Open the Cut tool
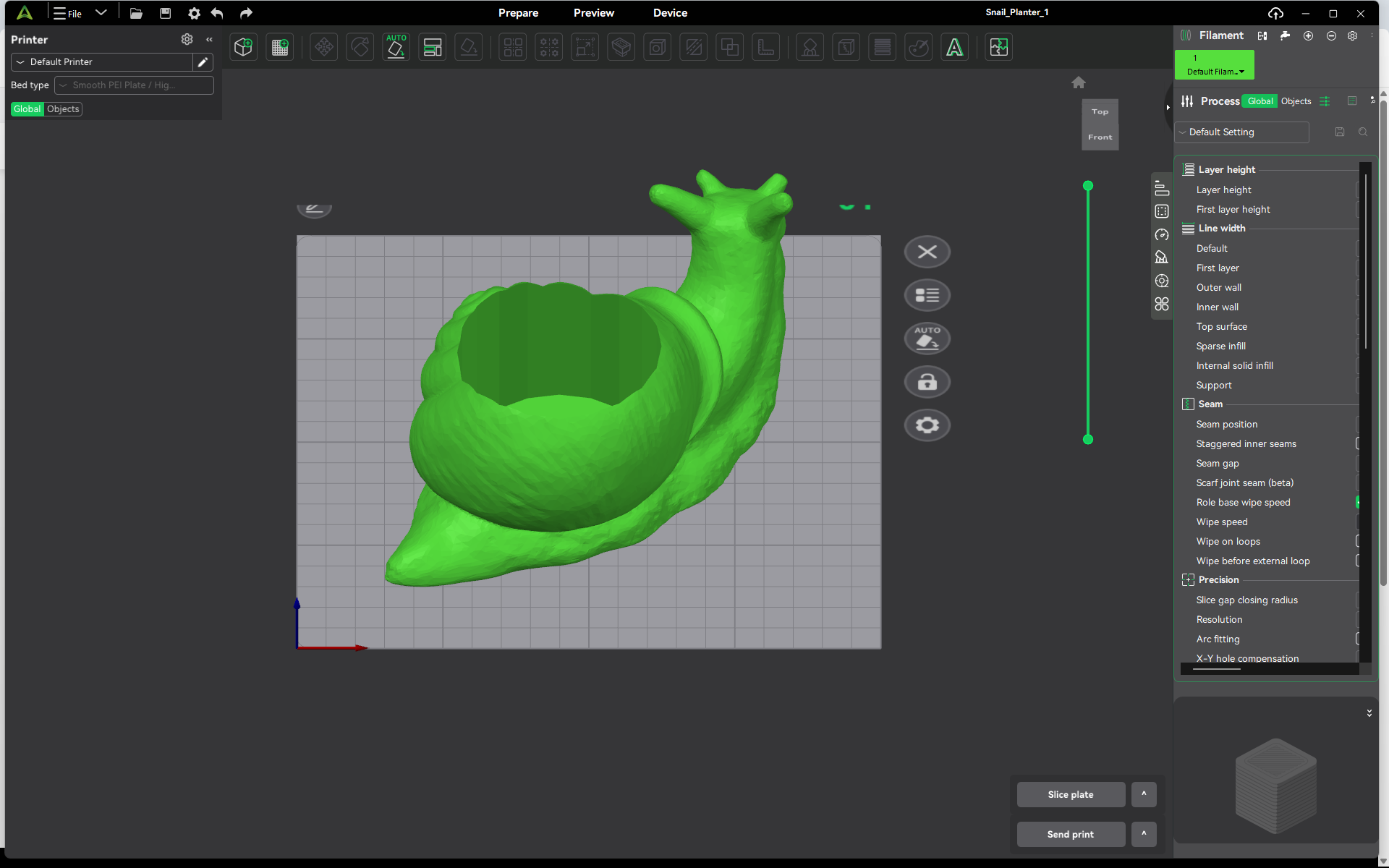Image resolution: width=1389 pixels, height=868 pixels. (x=693, y=46)
